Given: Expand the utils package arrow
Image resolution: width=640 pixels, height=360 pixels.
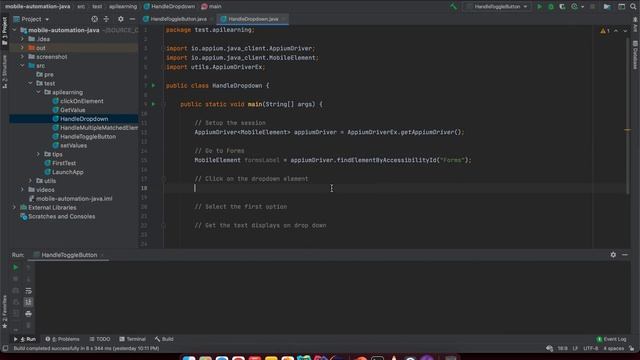Looking at the screenshot, I should 31,181.
